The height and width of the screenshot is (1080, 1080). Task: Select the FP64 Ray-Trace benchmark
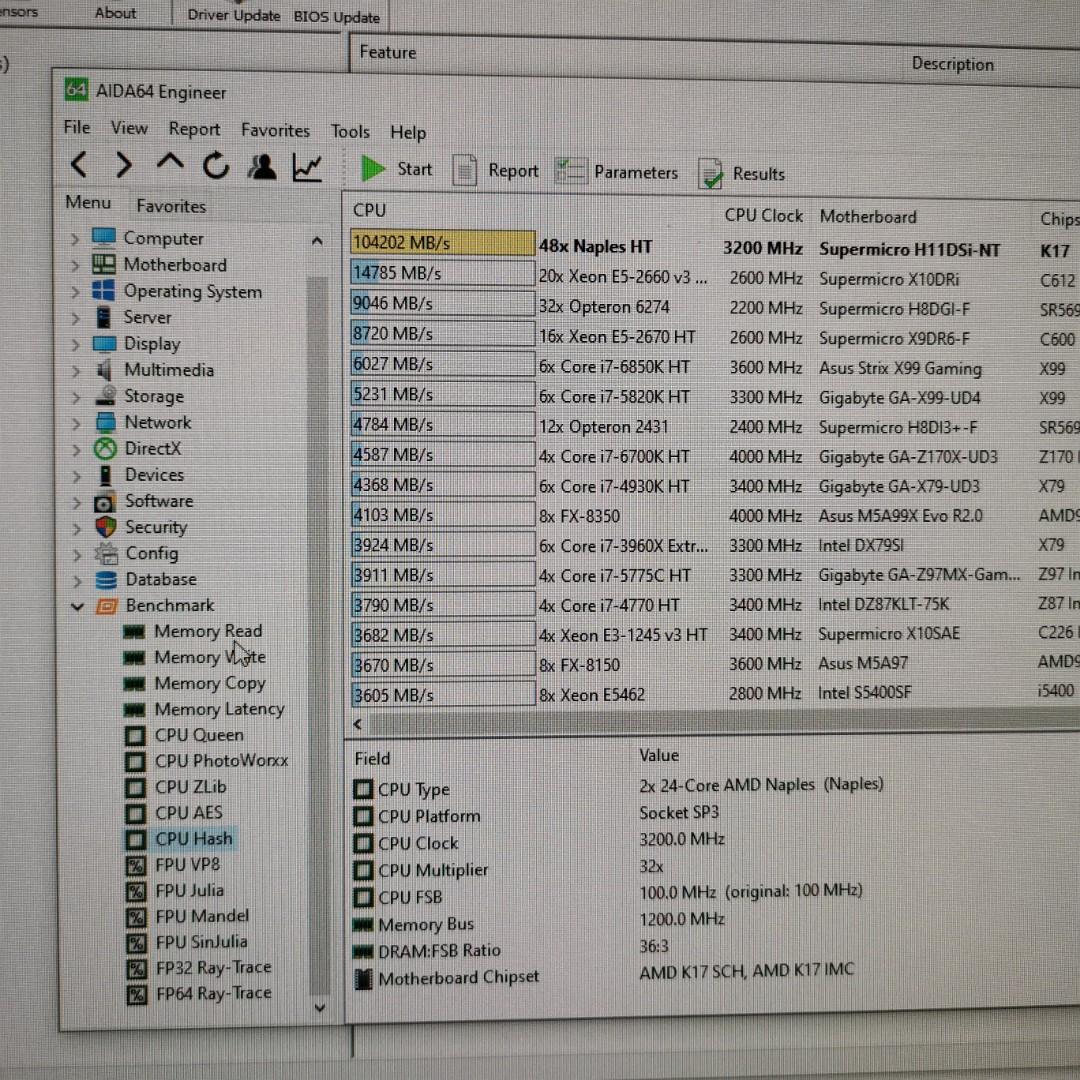tap(214, 993)
